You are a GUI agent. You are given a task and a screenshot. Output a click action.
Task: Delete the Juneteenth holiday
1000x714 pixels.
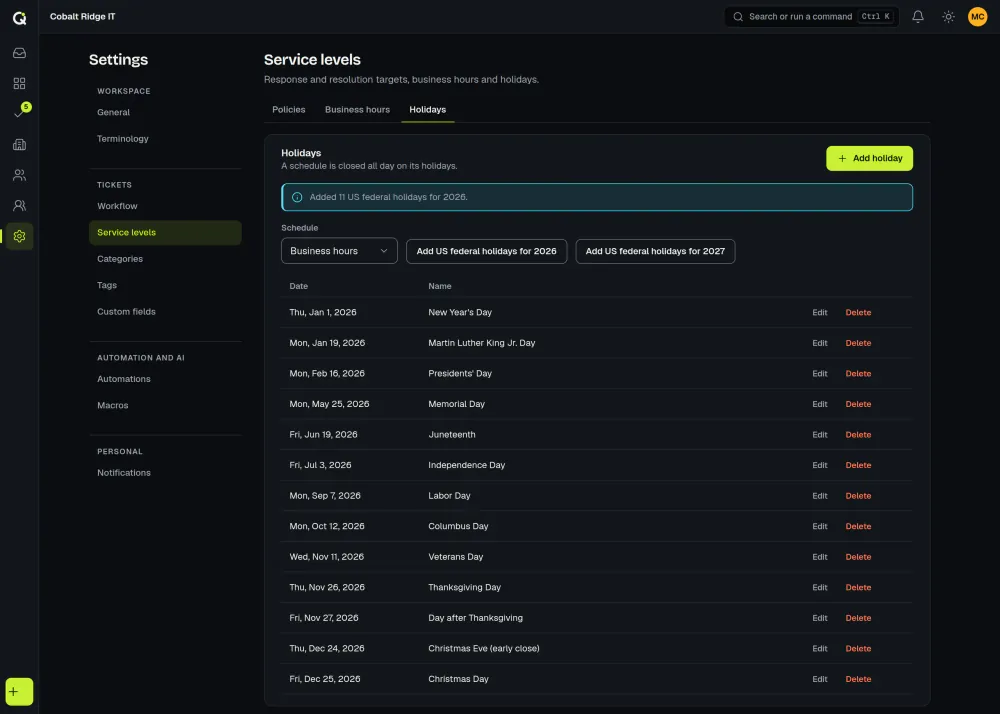[858, 435]
